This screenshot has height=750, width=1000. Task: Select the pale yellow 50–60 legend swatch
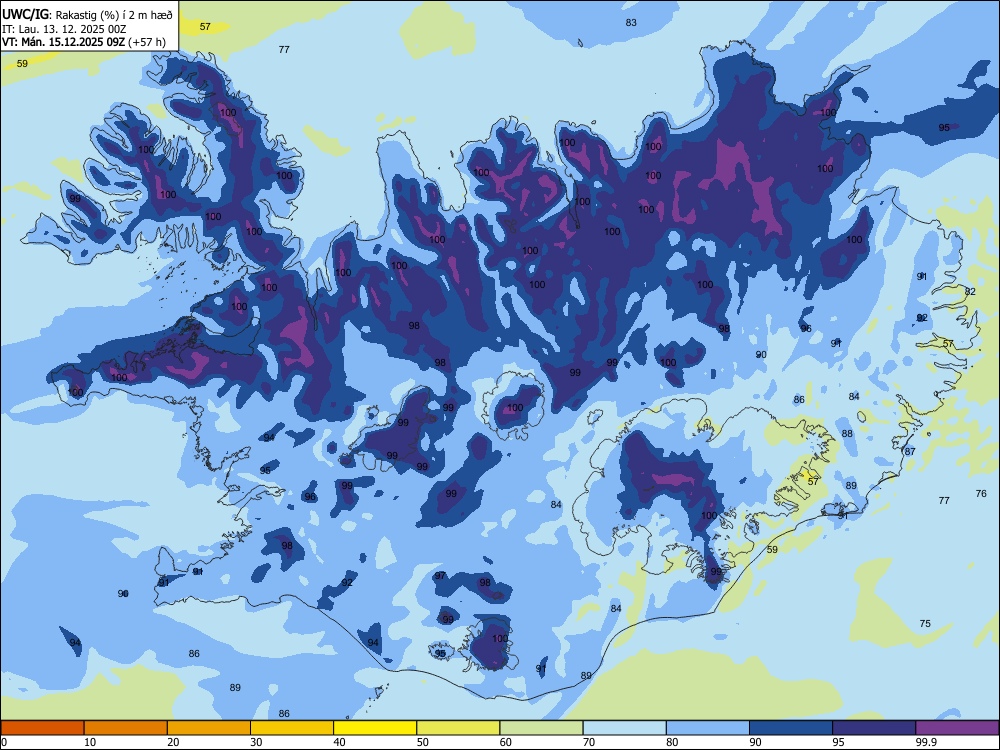tap(458, 728)
